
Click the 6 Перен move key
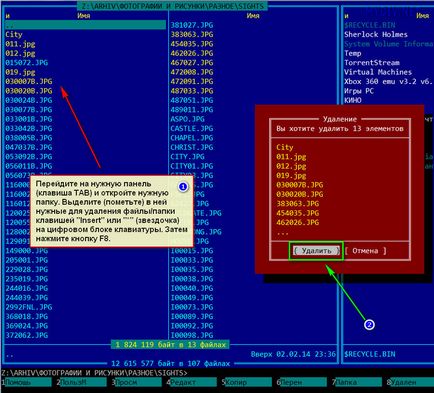tap(303, 382)
